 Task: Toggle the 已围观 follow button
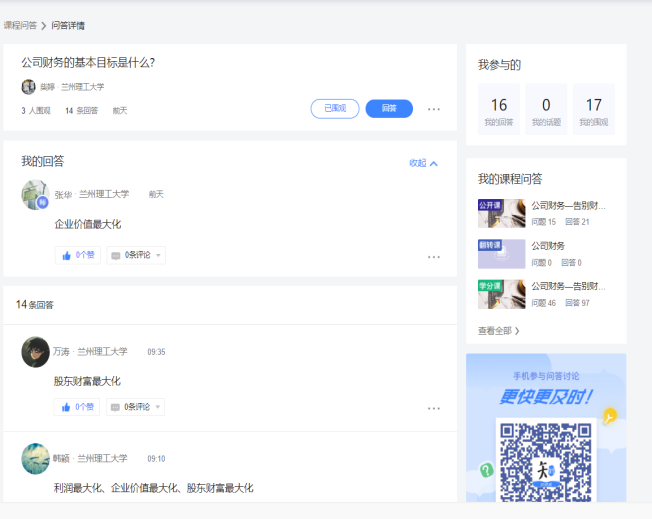tap(335, 109)
